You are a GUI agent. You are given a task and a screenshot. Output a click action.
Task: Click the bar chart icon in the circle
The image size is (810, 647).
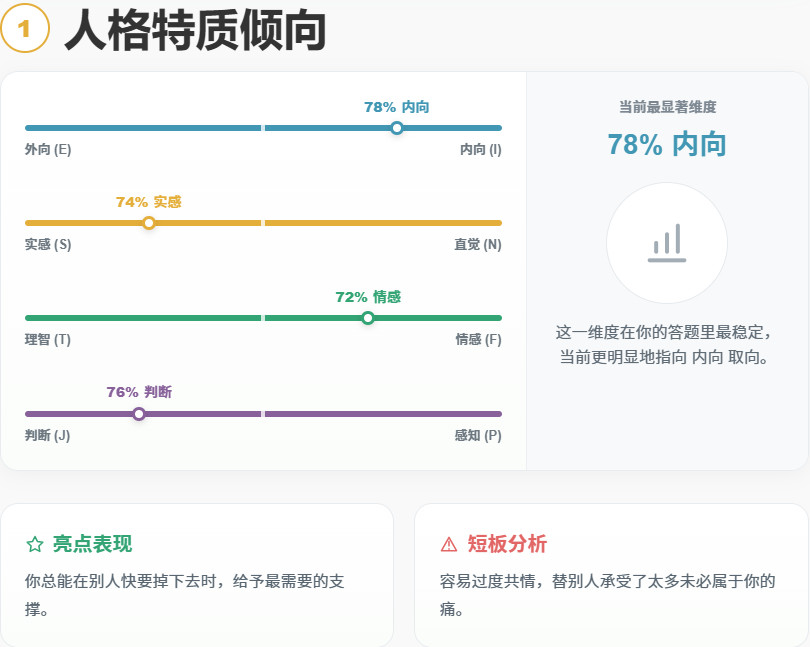pos(667,243)
